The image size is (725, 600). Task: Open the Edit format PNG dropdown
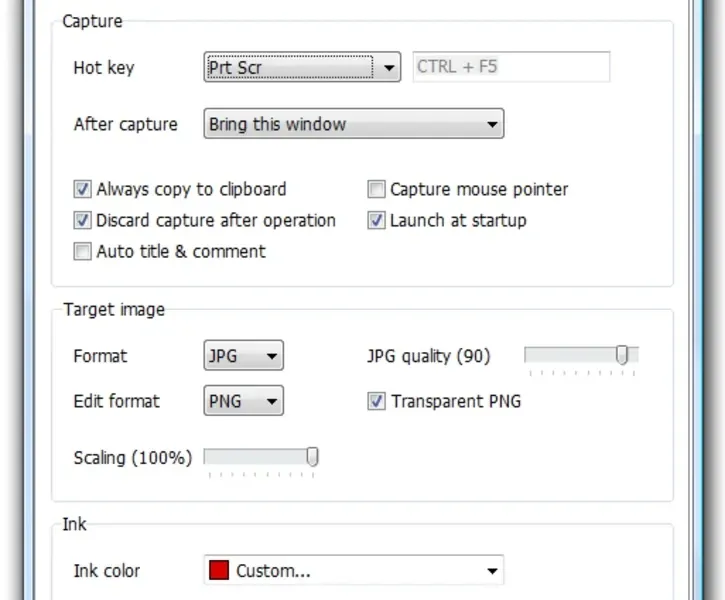pos(243,401)
